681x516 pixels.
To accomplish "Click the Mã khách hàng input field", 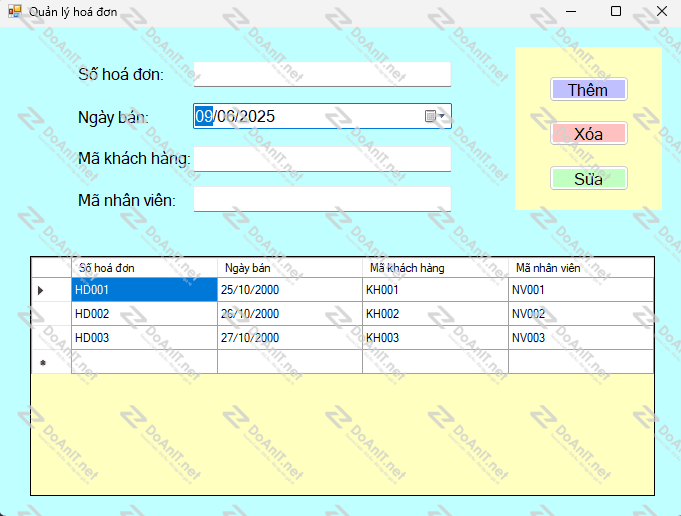I will (x=322, y=159).
